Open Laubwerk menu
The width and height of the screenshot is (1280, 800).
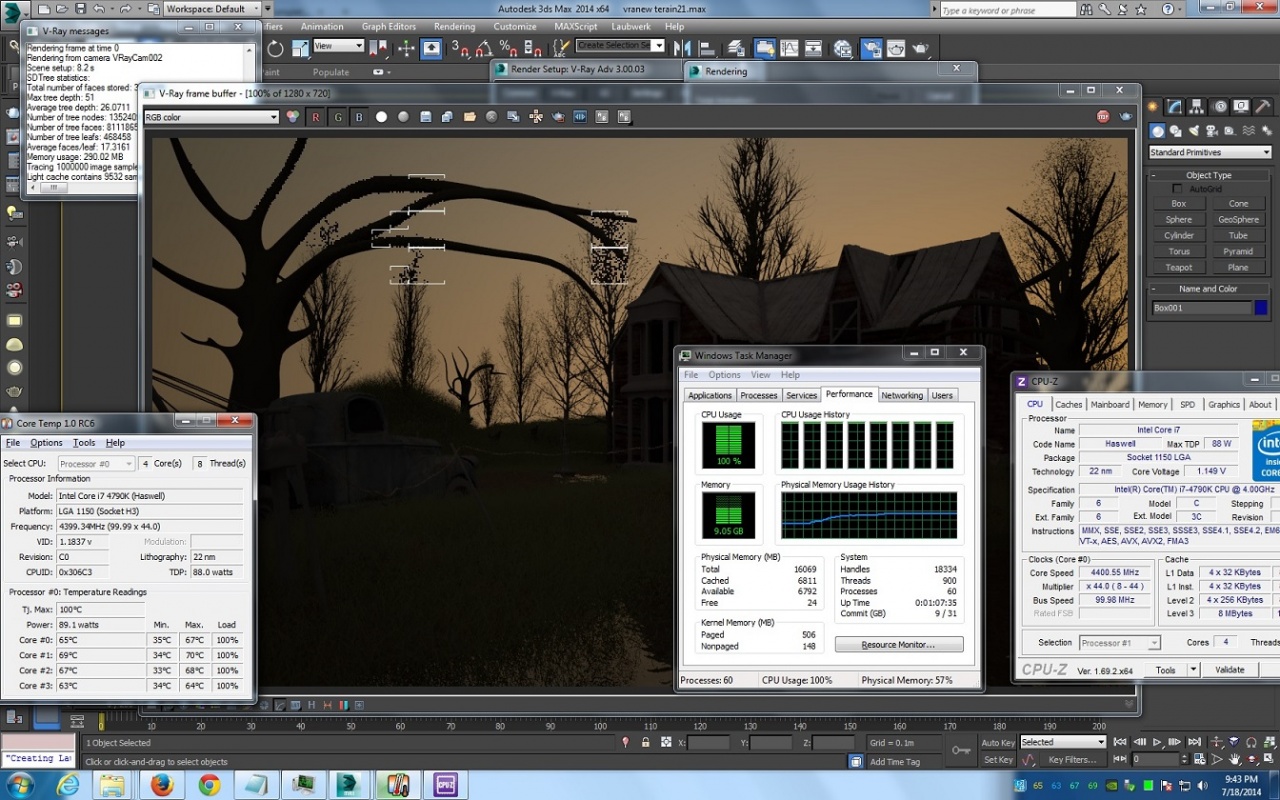click(x=631, y=27)
